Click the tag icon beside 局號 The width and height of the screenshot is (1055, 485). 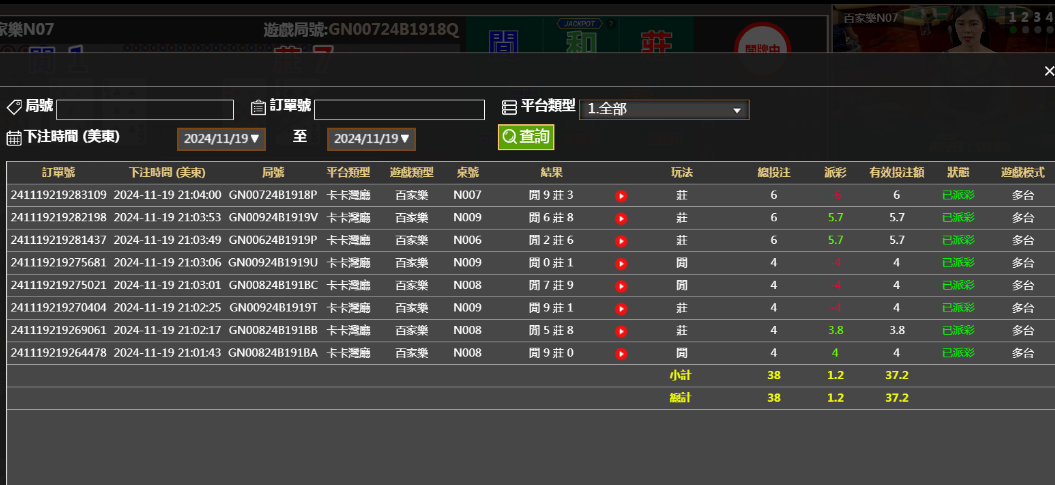(13, 107)
